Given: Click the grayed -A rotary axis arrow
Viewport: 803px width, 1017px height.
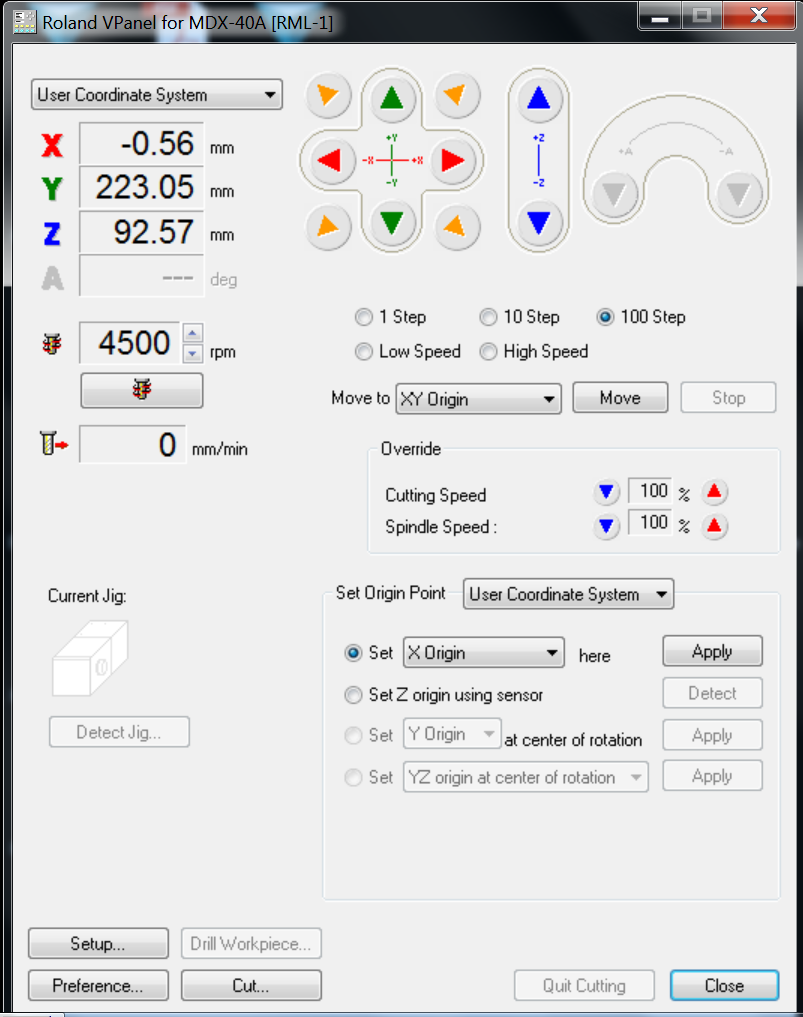Looking at the screenshot, I should pos(739,194).
